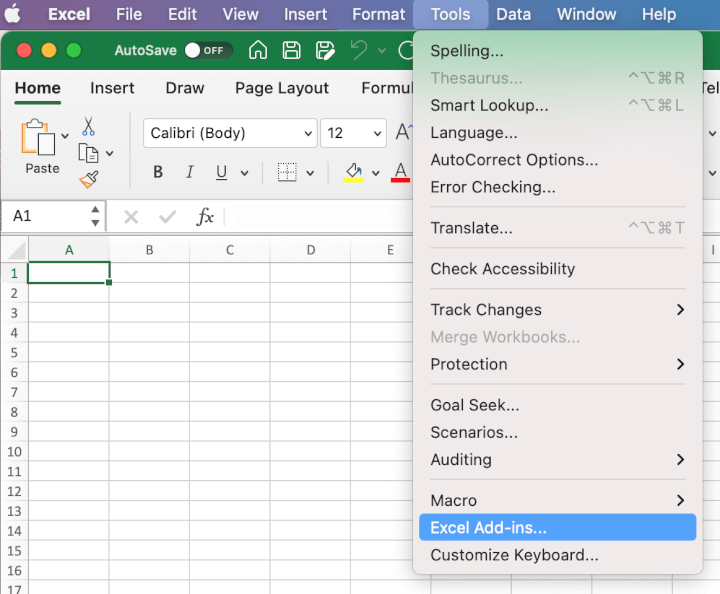Click the Borders icon
This screenshot has width=720, height=594.
coord(287,172)
